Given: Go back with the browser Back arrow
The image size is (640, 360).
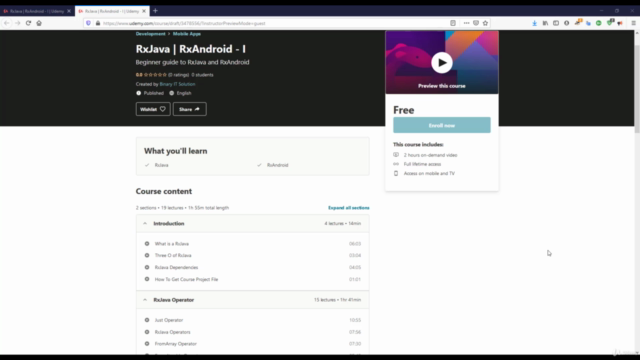Looking at the screenshot, I should 7,23.
